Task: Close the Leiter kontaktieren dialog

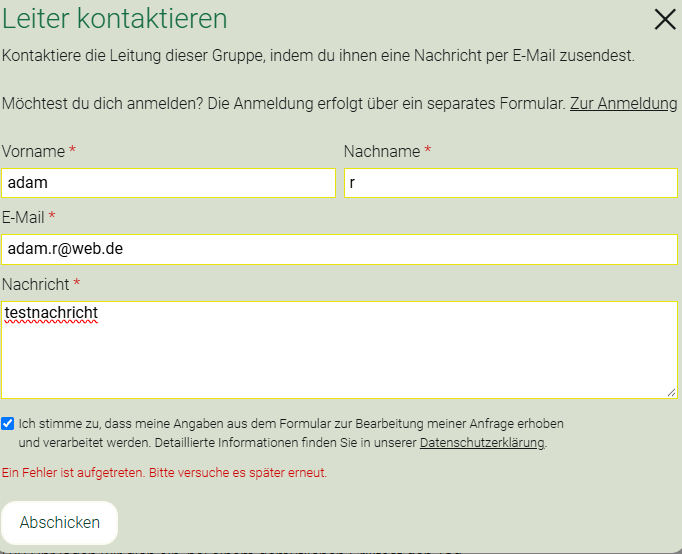Action: click(665, 20)
